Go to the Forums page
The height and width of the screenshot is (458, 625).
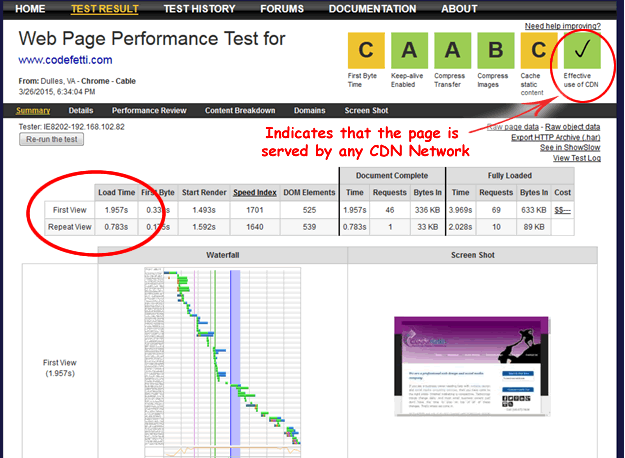point(282,9)
